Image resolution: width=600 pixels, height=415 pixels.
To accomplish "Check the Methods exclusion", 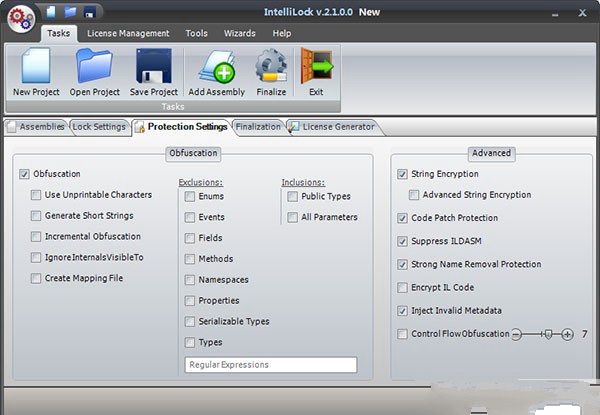I will click(x=190, y=259).
